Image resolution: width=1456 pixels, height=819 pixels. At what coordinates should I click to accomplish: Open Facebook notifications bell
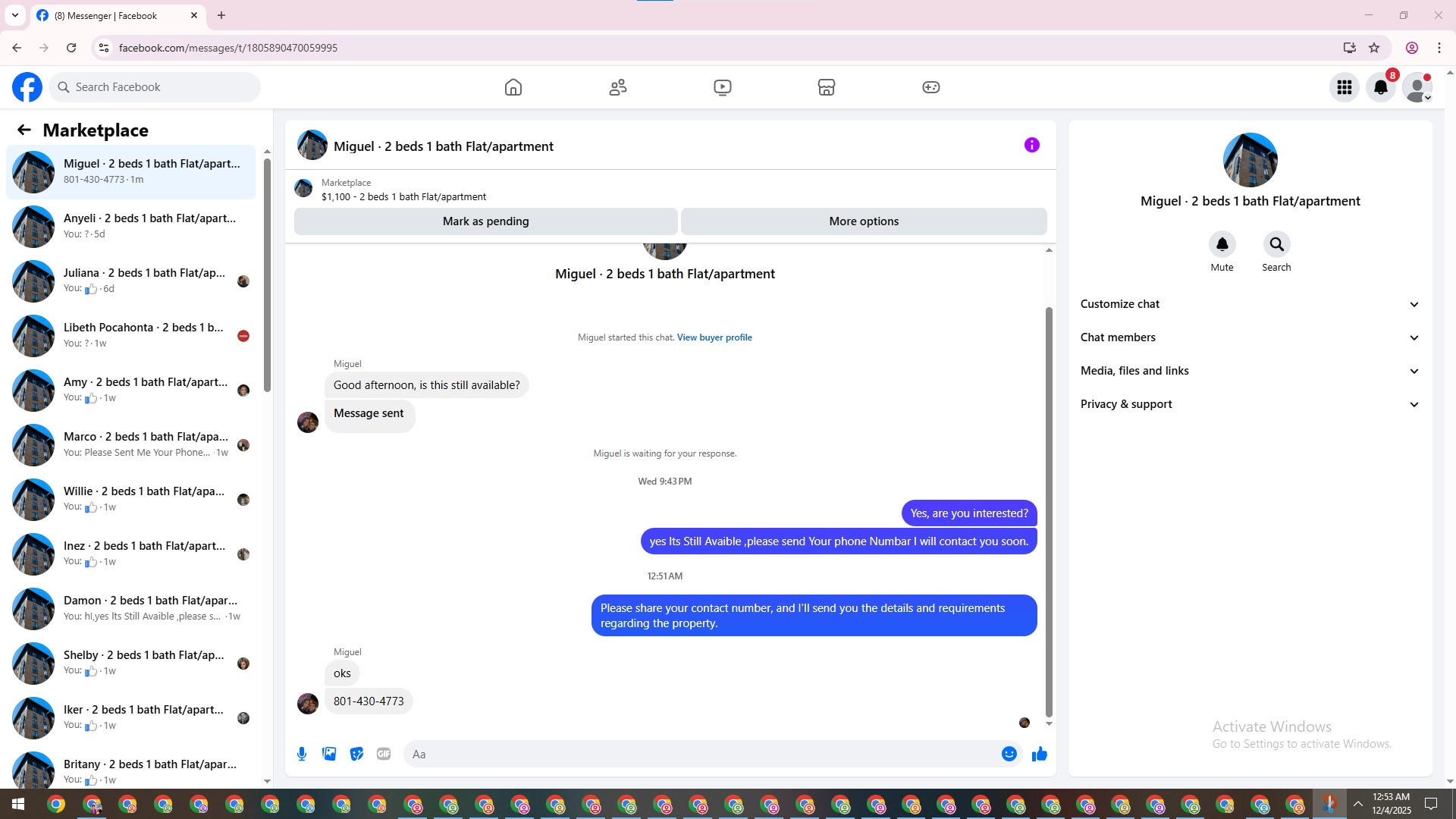click(1381, 87)
